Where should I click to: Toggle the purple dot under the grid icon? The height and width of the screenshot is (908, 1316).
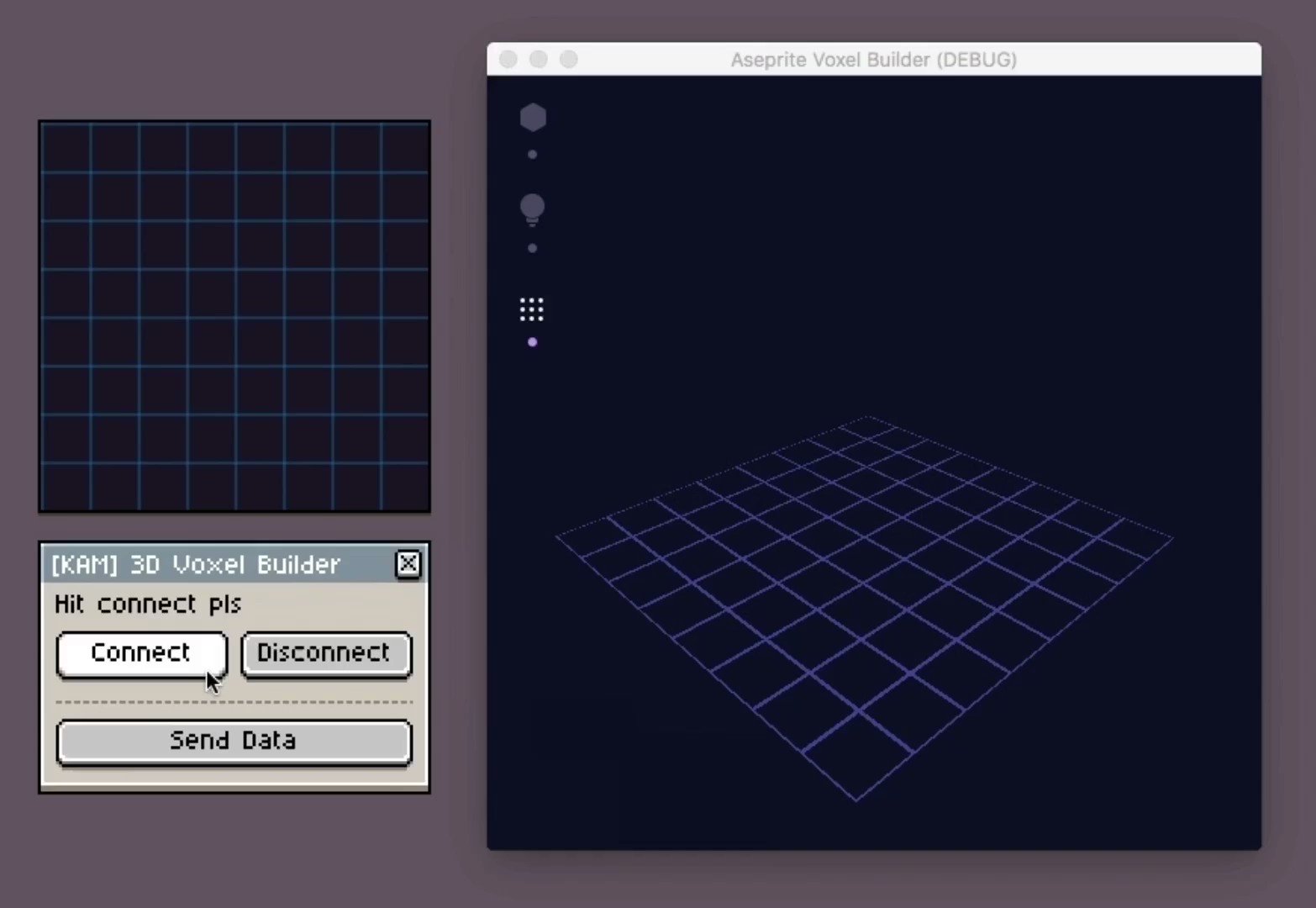click(531, 342)
